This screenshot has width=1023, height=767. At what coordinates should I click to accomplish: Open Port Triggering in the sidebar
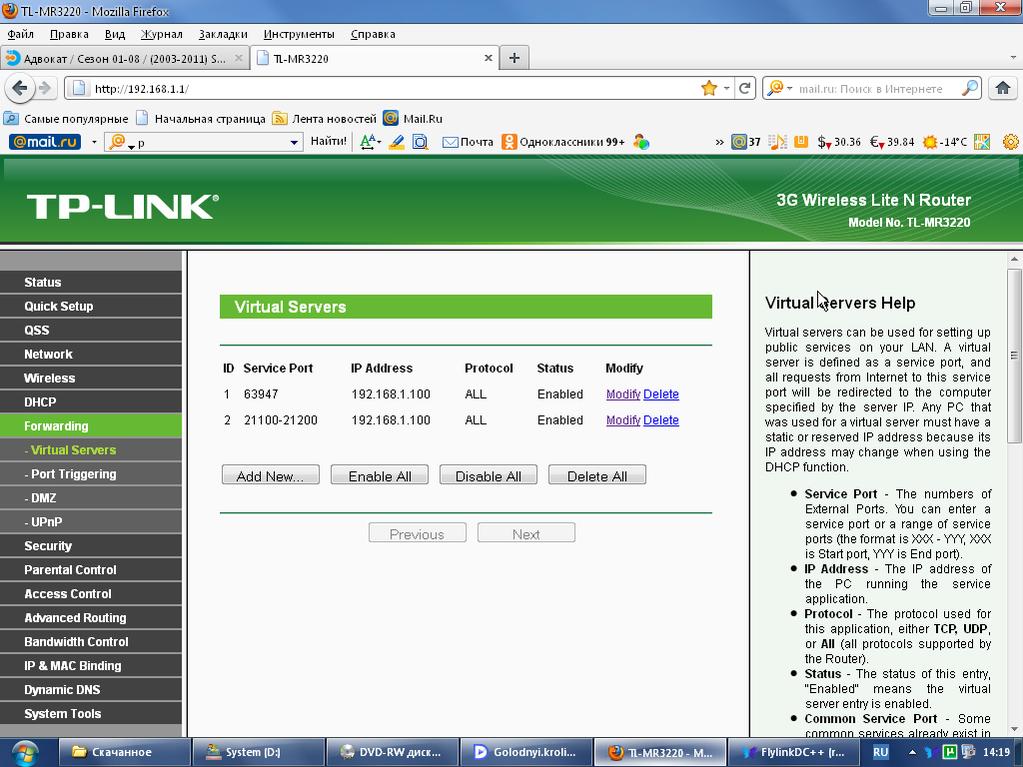tap(73, 474)
